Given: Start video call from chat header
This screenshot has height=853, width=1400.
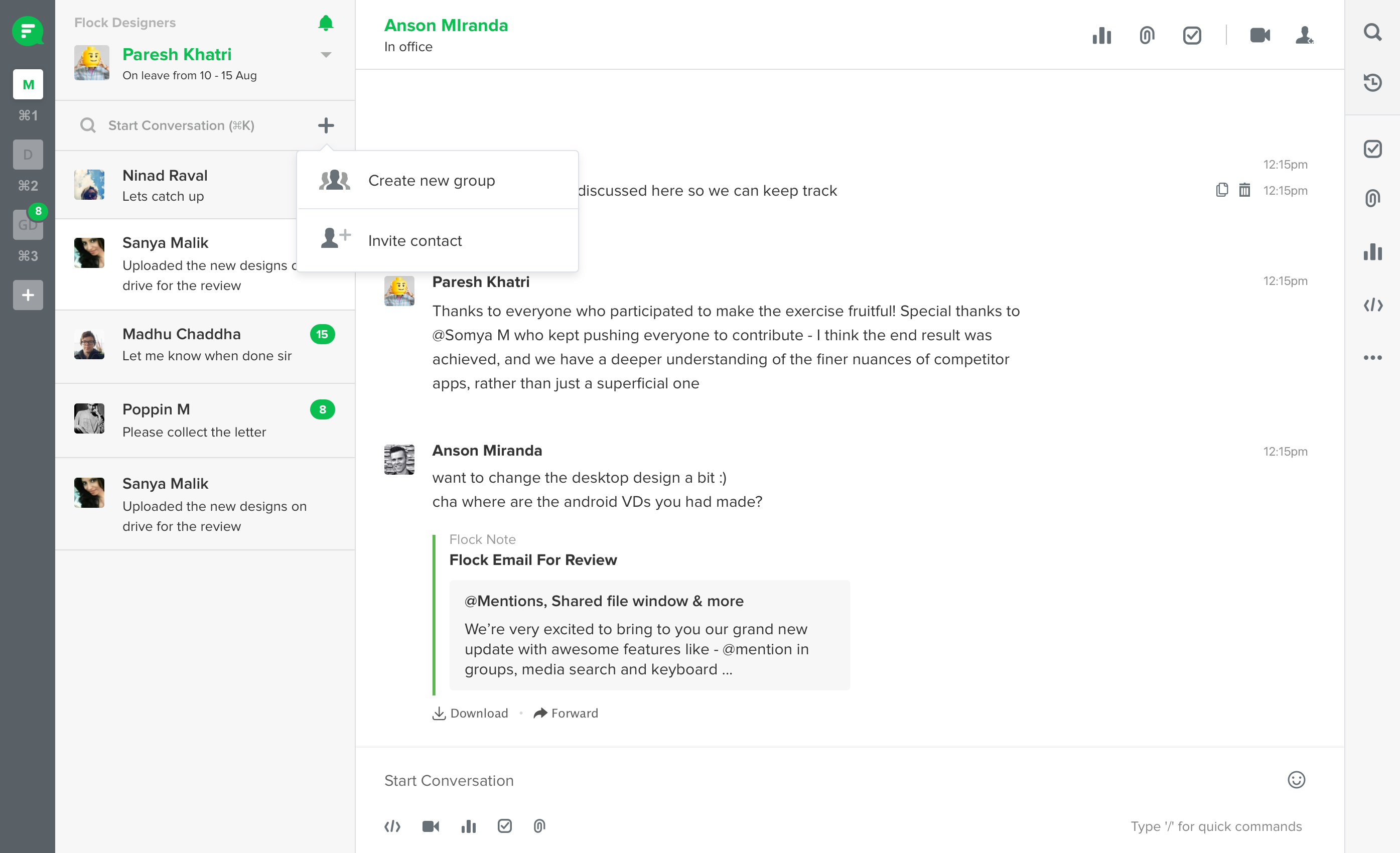Looking at the screenshot, I should coord(1259,35).
